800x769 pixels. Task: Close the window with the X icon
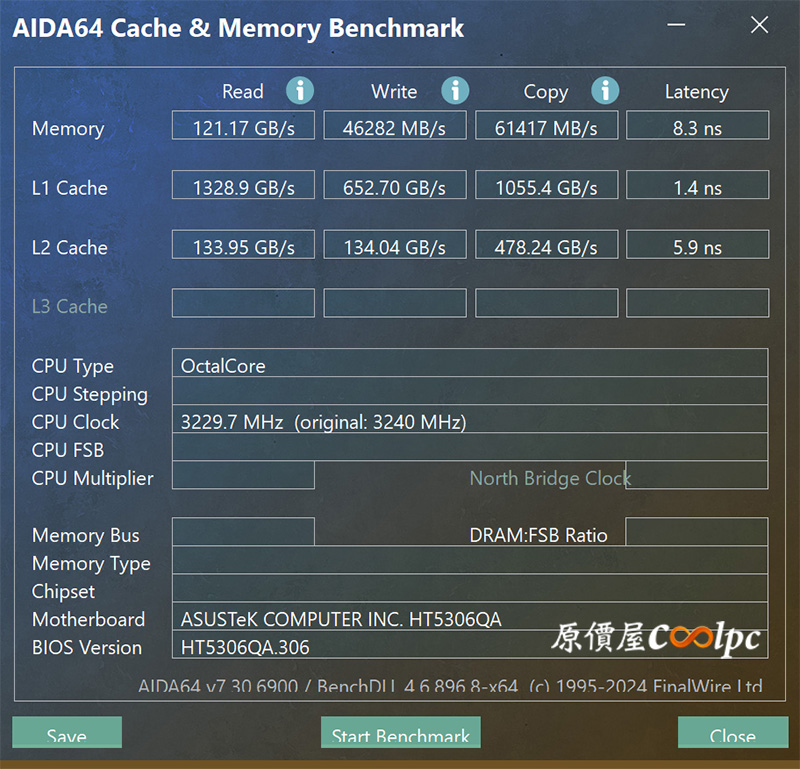[759, 24]
